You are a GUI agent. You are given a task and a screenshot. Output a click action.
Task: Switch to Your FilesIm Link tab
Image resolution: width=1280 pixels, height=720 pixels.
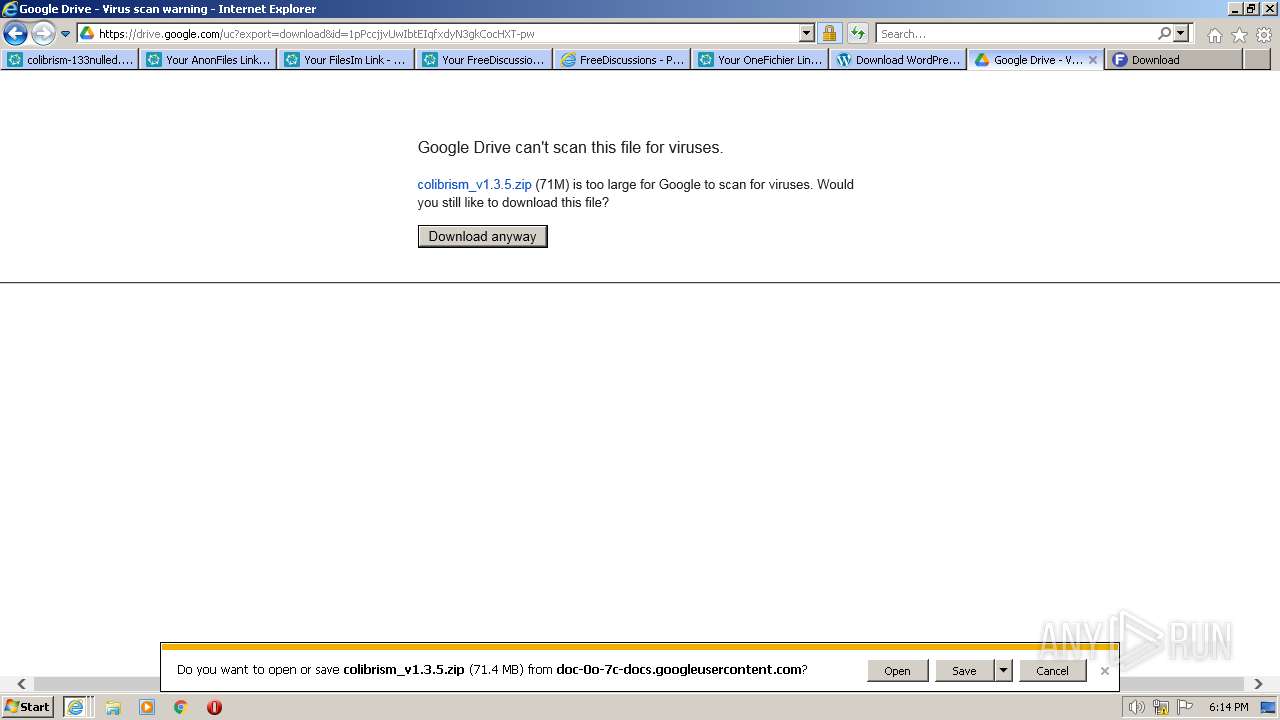pos(346,60)
